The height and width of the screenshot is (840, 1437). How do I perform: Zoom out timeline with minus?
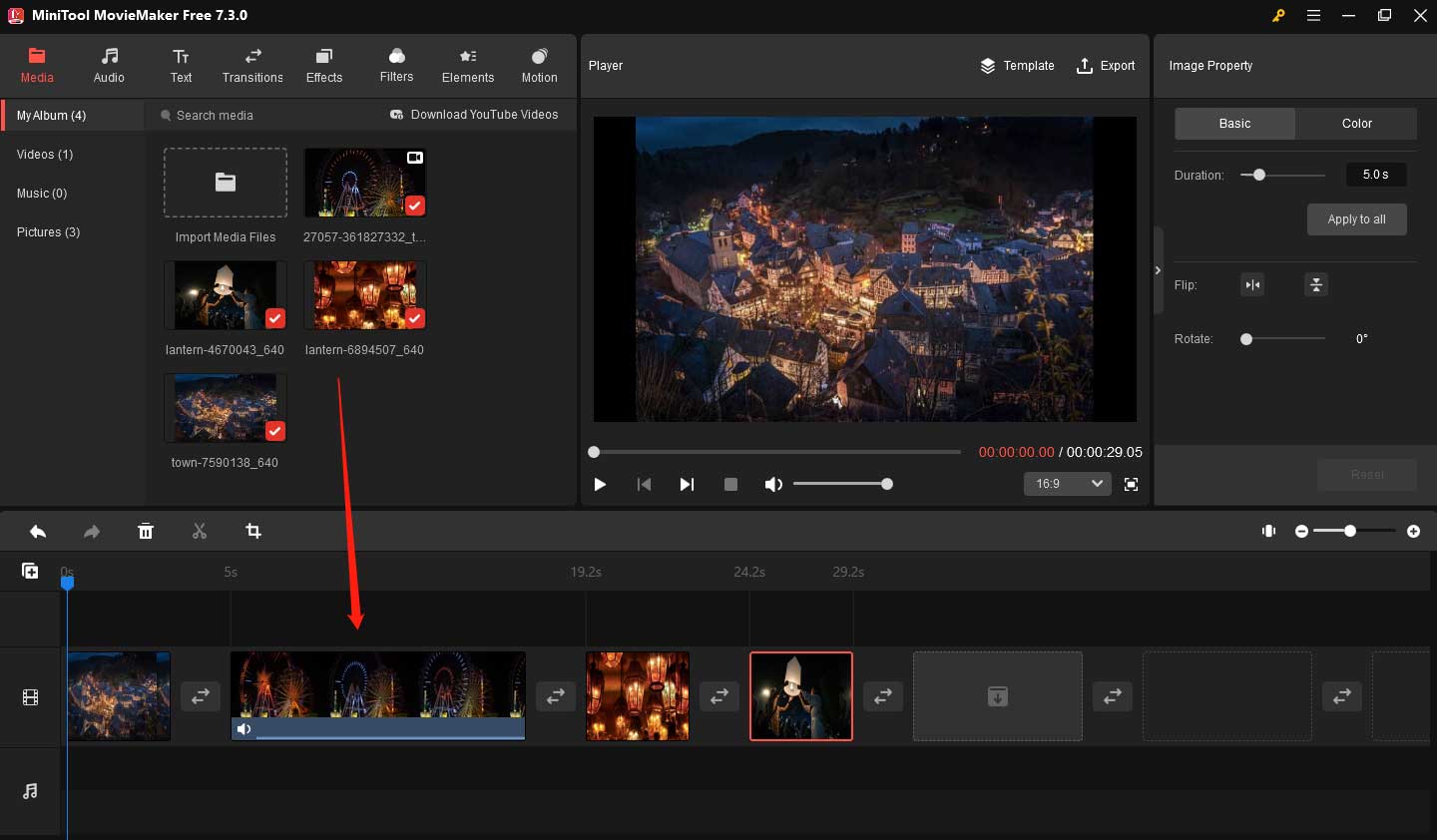pyautogui.click(x=1301, y=532)
